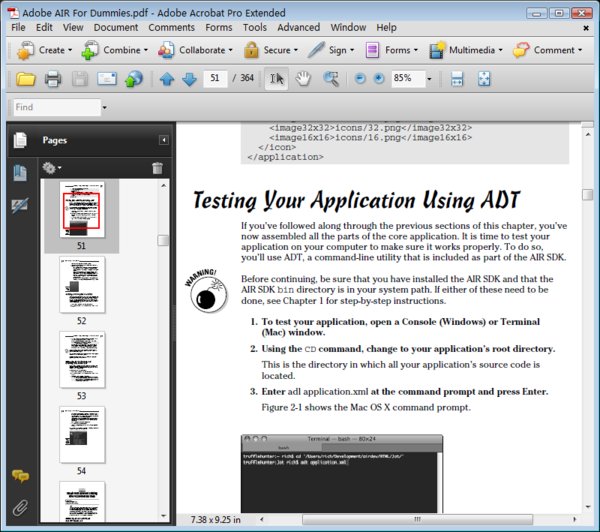
Task: Click the Secure button
Action: coord(268,50)
